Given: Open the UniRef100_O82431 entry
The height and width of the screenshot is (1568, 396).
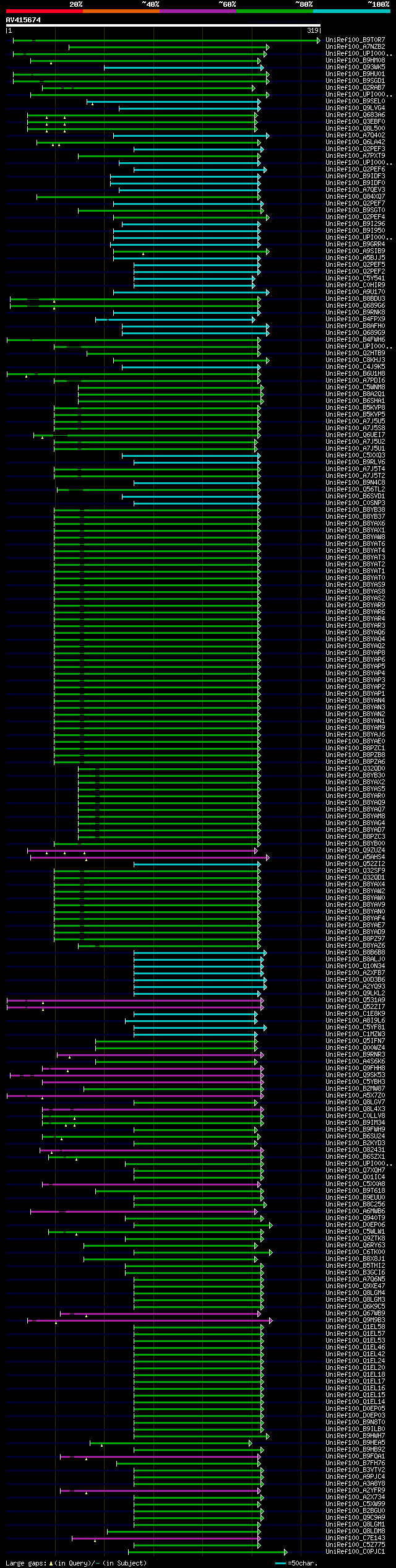Looking at the screenshot, I should click(355, 1150).
